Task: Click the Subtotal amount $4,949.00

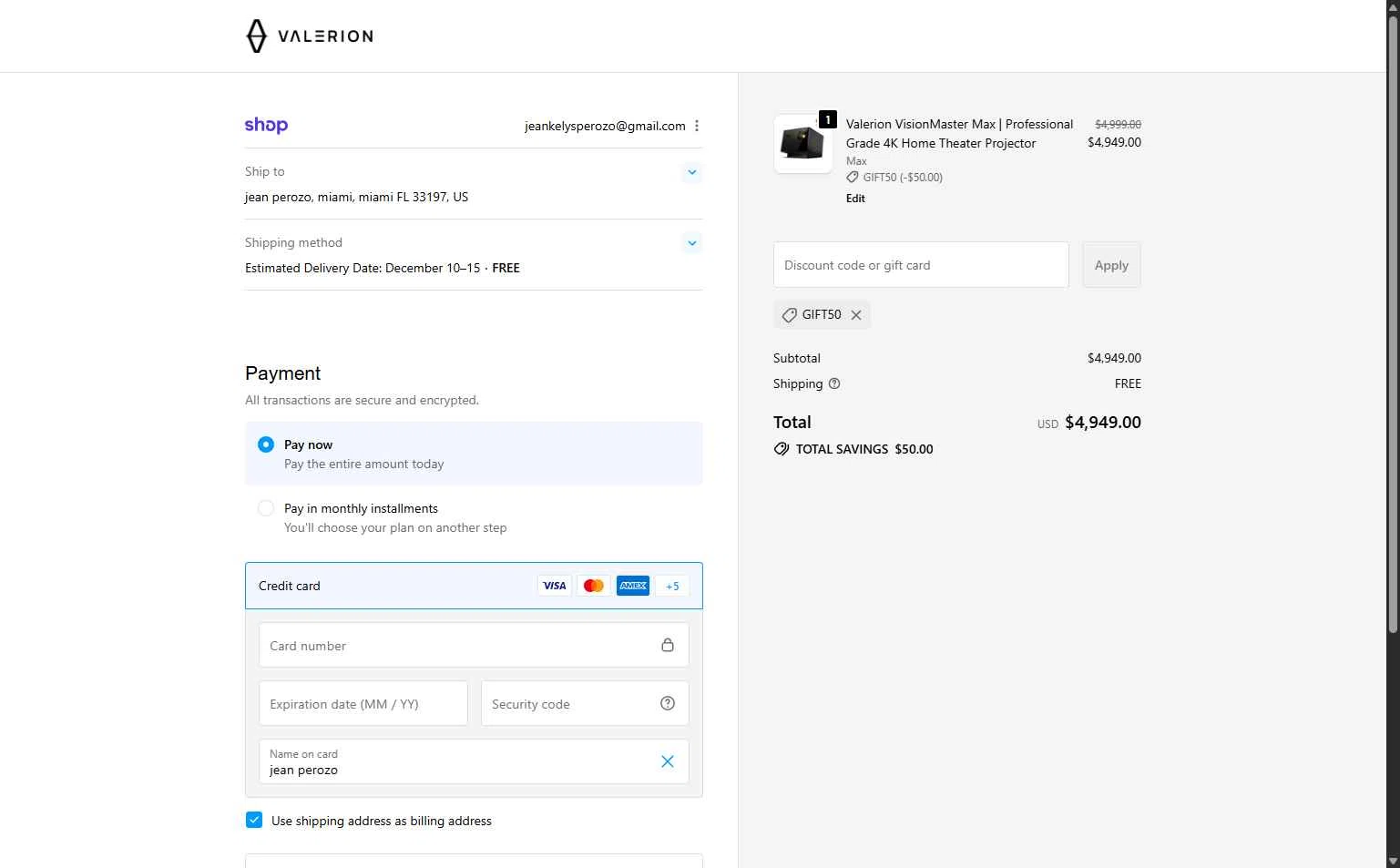Action: pyautogui.click(x=1114, y=358)
